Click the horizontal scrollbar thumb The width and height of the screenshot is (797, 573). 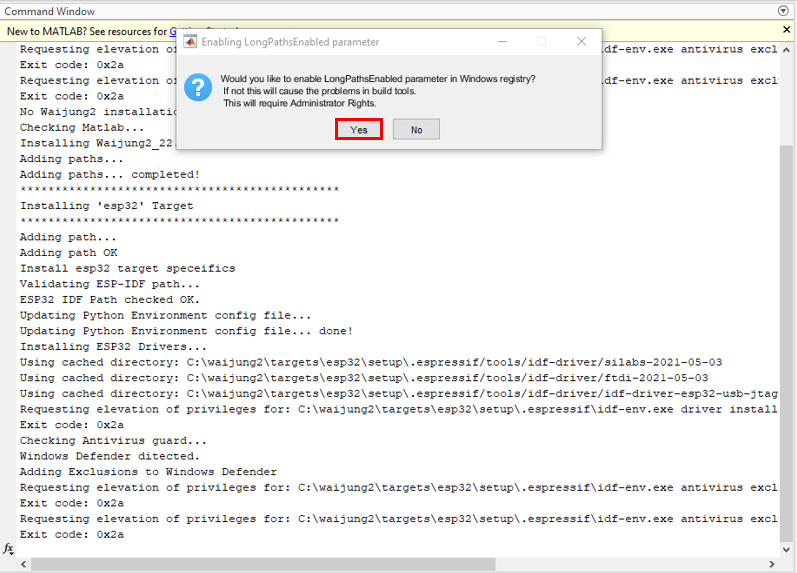tap(263, 564)
